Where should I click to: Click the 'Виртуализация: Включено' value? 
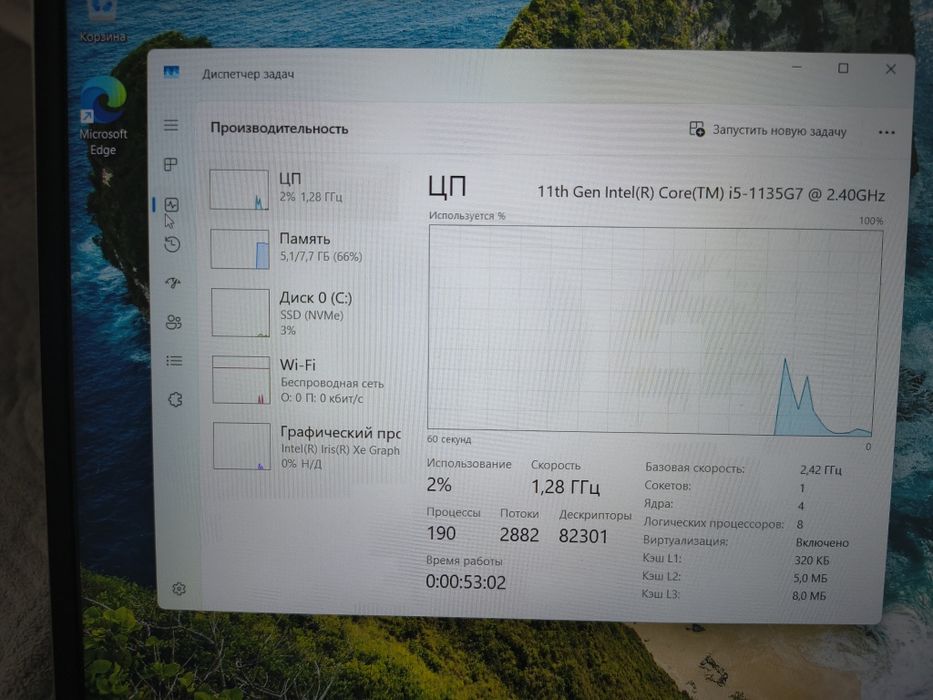[x=822, y=542]
